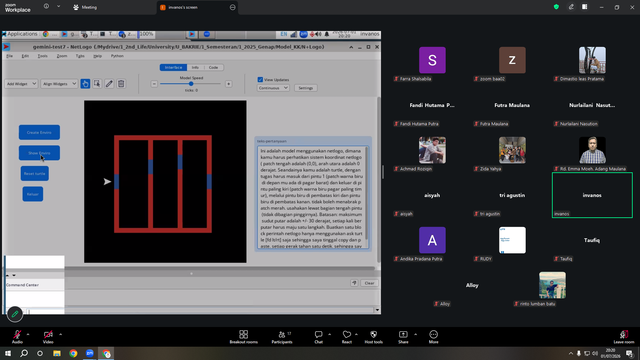
Task: Click rinto lumban batu's participant thumbnail
Action: pyautogui.click(x=552, y=285)
